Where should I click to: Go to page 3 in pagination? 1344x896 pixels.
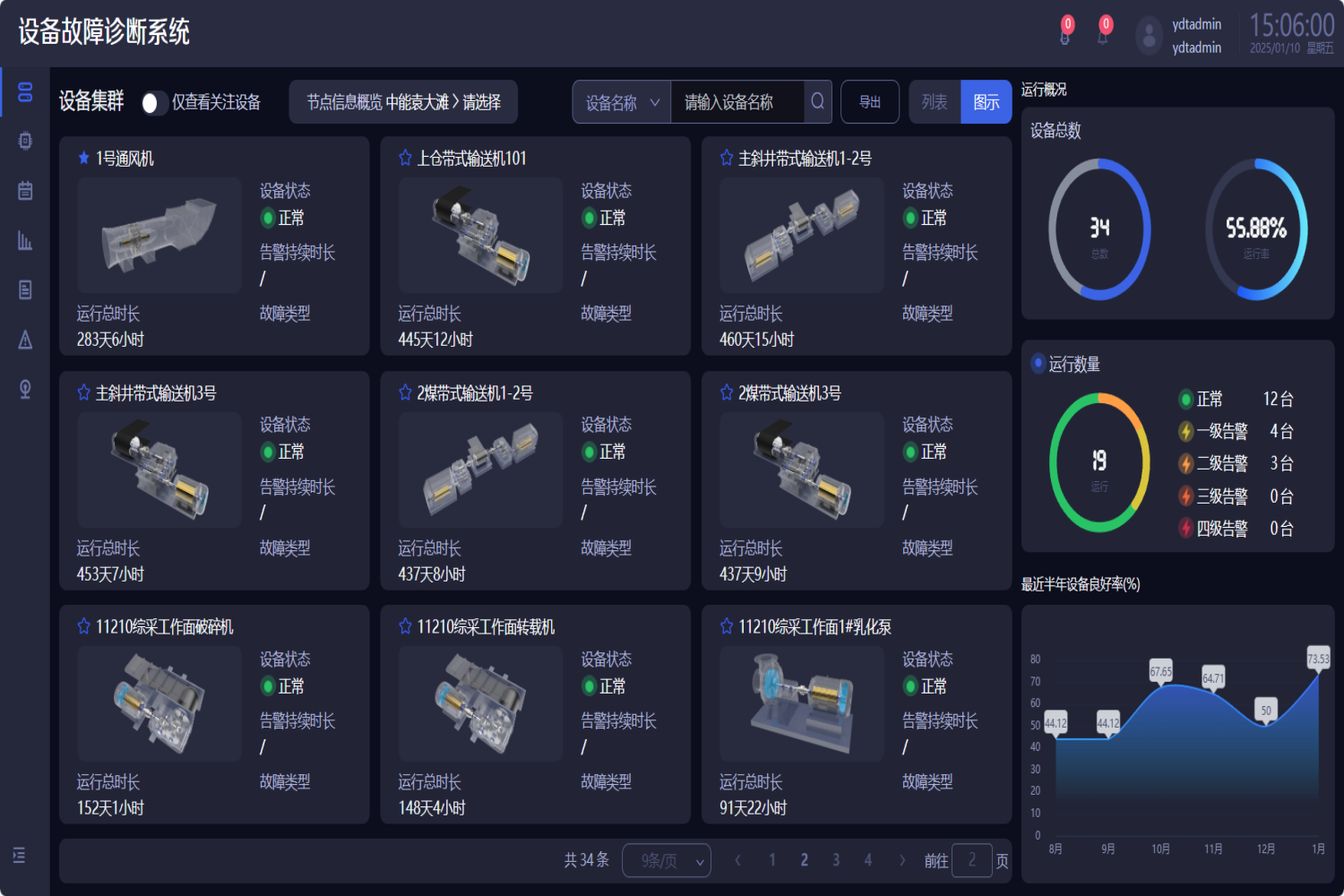pos(836,860)
